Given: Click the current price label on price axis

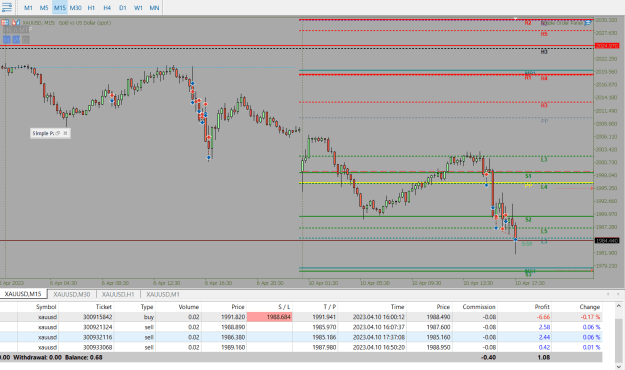Looking at the screenshot, I should [x=607, y=240].
